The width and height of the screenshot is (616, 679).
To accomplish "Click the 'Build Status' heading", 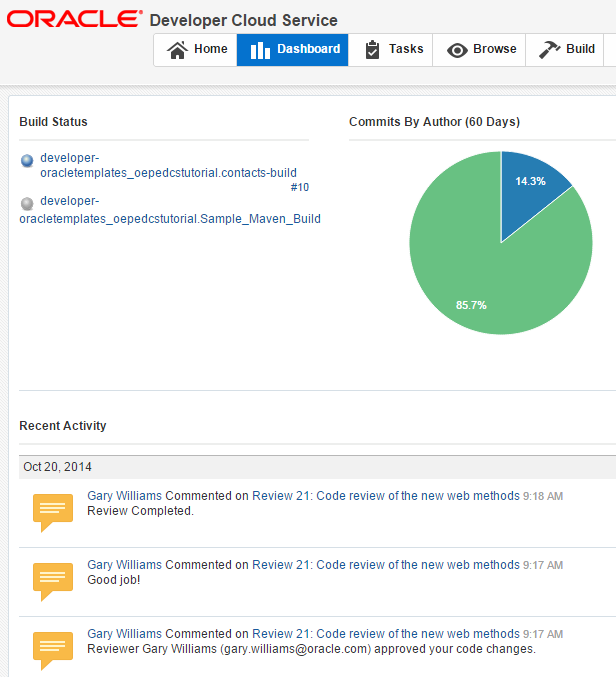I will pos(53,122).
